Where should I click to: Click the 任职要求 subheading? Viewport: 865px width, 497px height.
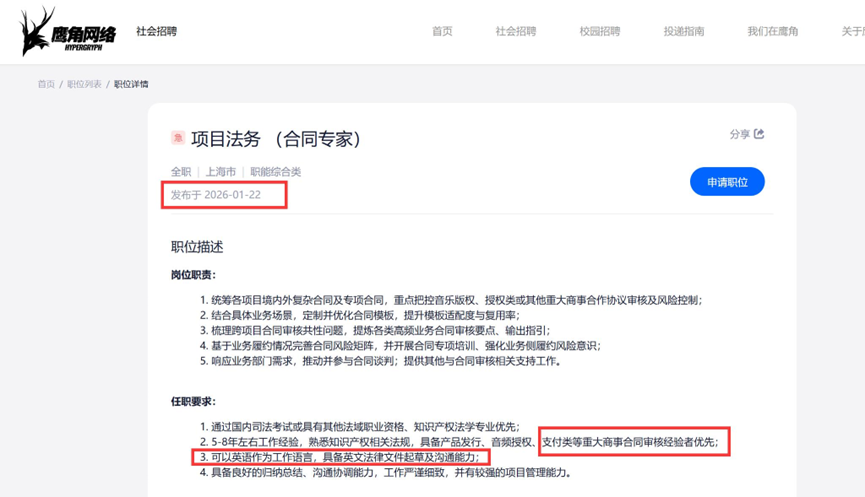[193, 401]
